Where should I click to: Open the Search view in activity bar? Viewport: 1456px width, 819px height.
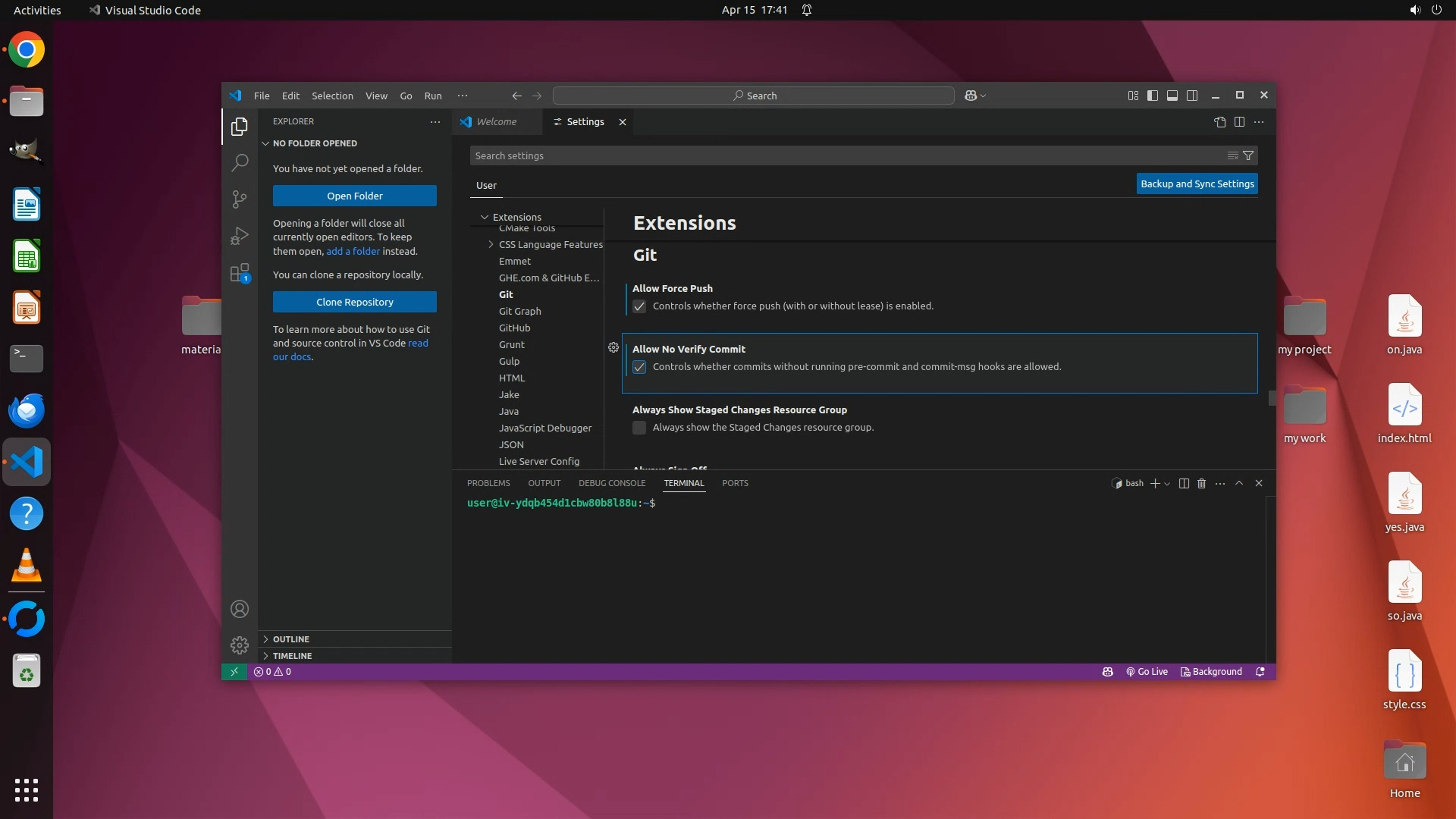pyautogui.click(x=239, y=162)
